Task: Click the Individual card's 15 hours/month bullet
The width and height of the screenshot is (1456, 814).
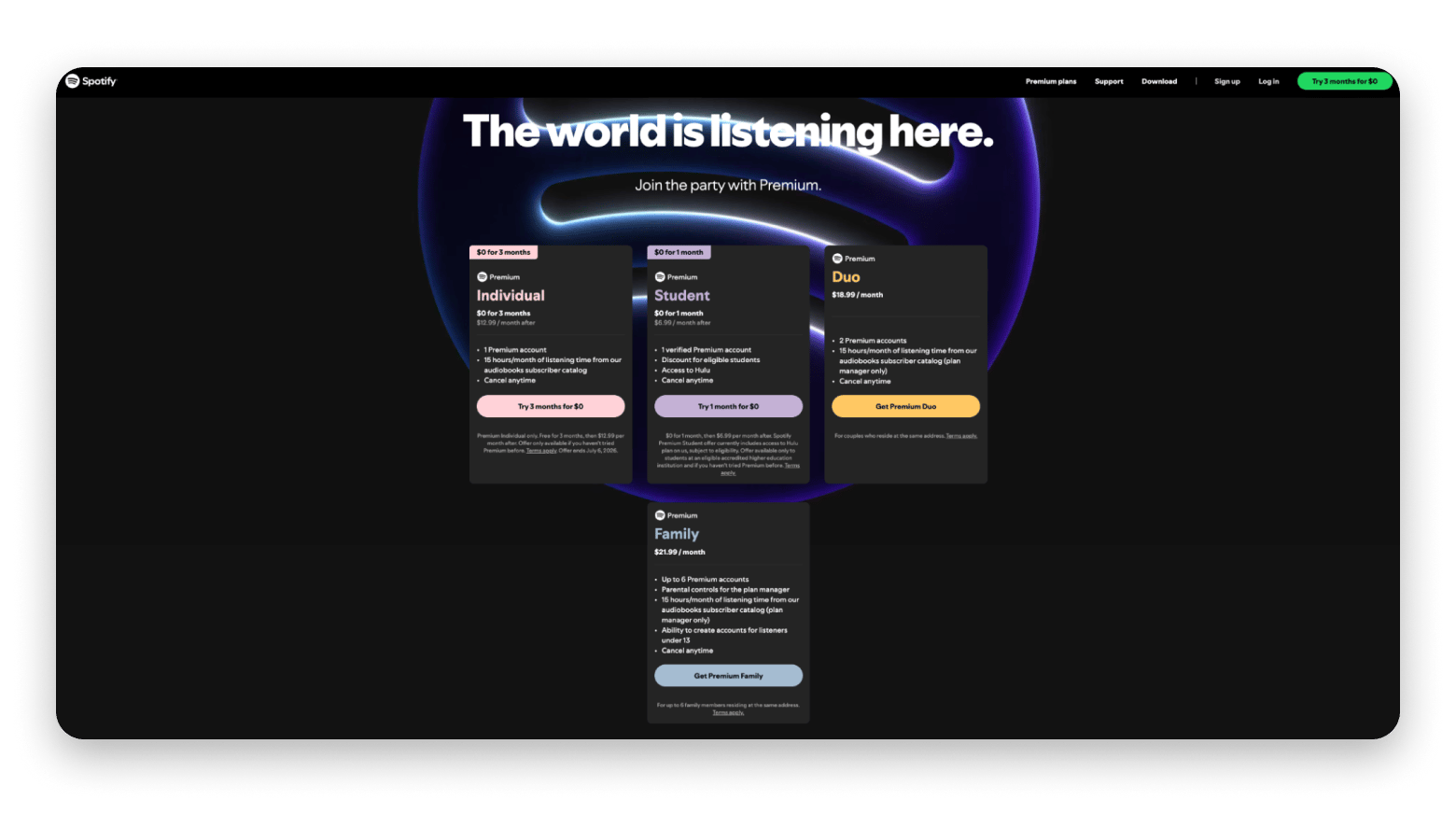Action: (x=553, y=365)
